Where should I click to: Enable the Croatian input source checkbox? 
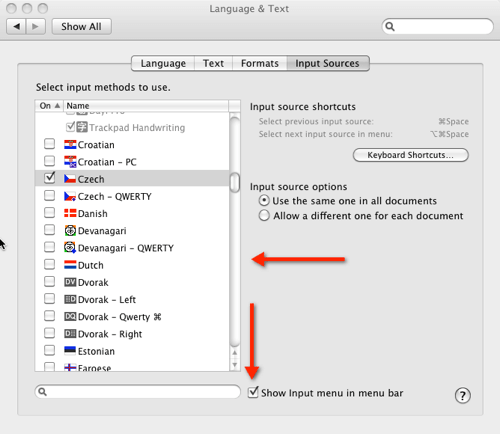tap(50, 144)
